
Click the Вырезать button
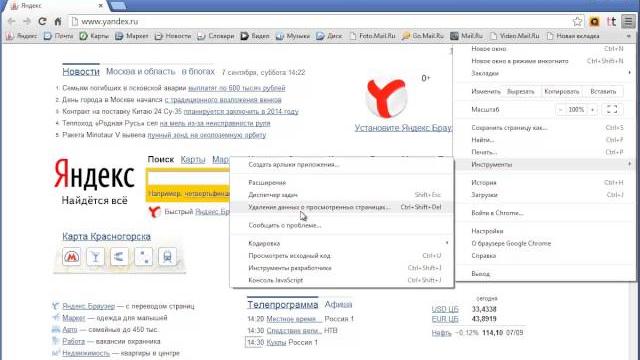(520, 91)
